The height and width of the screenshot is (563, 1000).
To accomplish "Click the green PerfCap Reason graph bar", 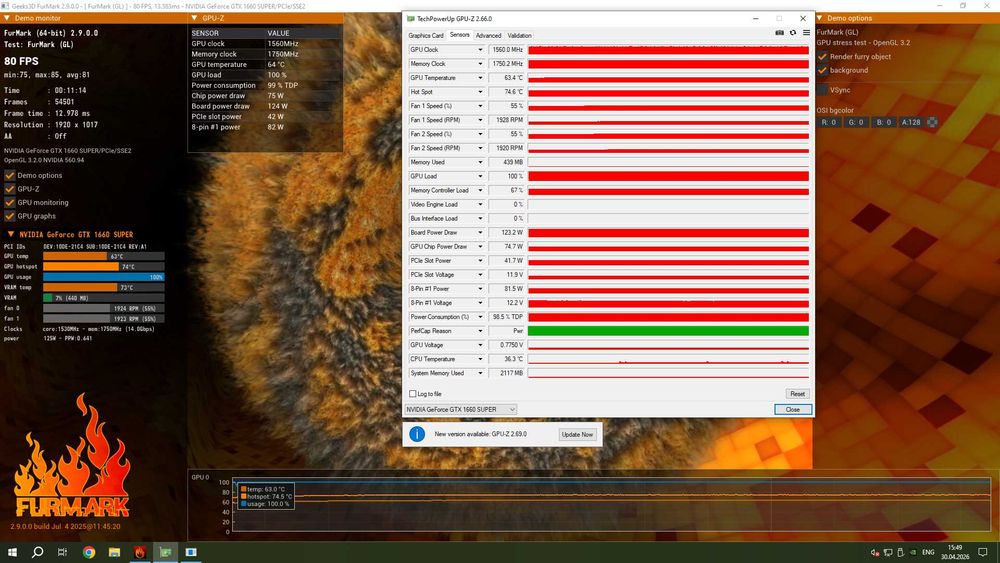I will click(668, 331).
